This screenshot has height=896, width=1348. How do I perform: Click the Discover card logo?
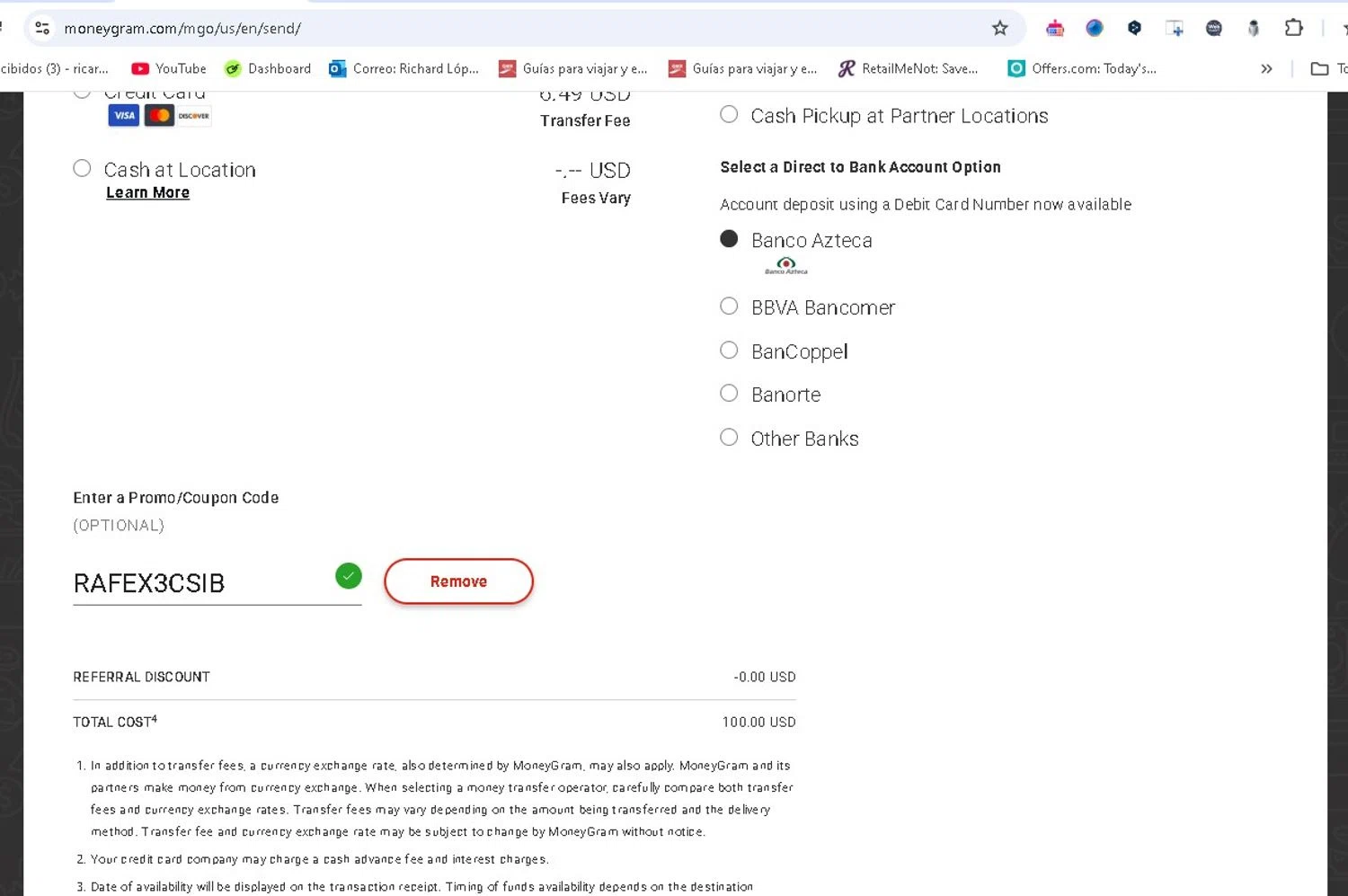[x=193, y=115]
